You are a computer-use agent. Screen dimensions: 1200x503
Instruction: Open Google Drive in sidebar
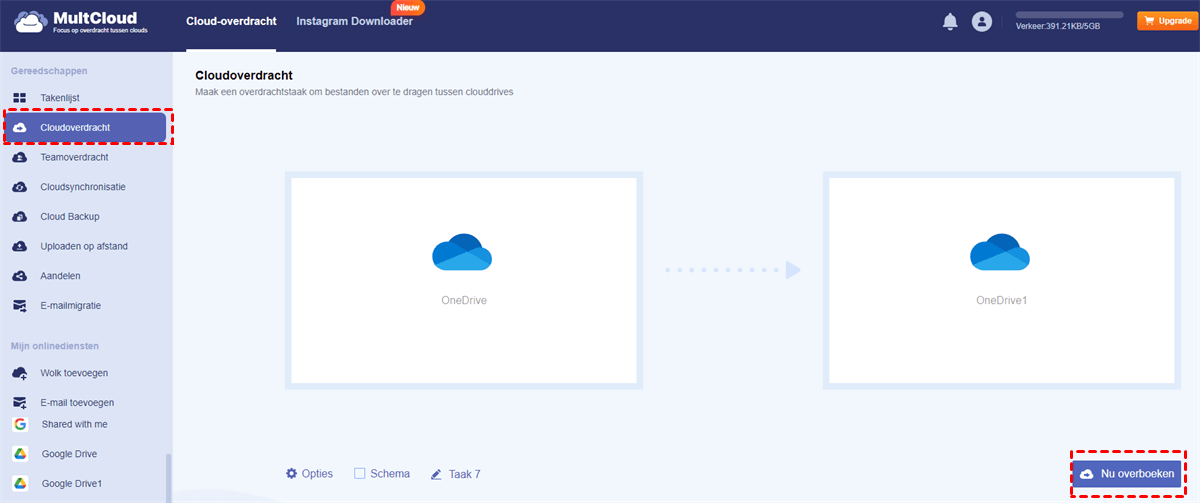point(69,454)
